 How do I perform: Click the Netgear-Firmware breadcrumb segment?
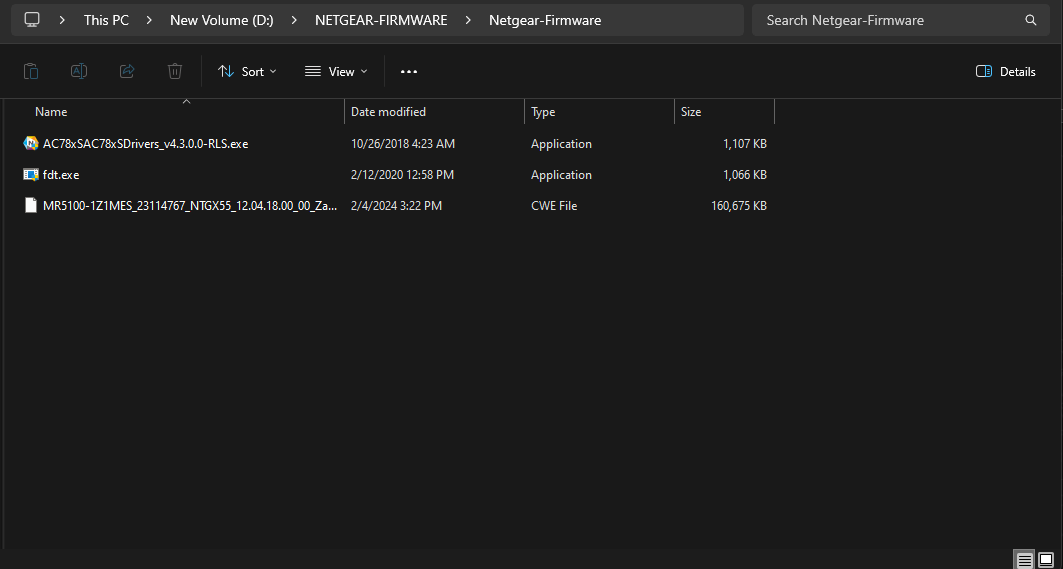click(545, 20)
